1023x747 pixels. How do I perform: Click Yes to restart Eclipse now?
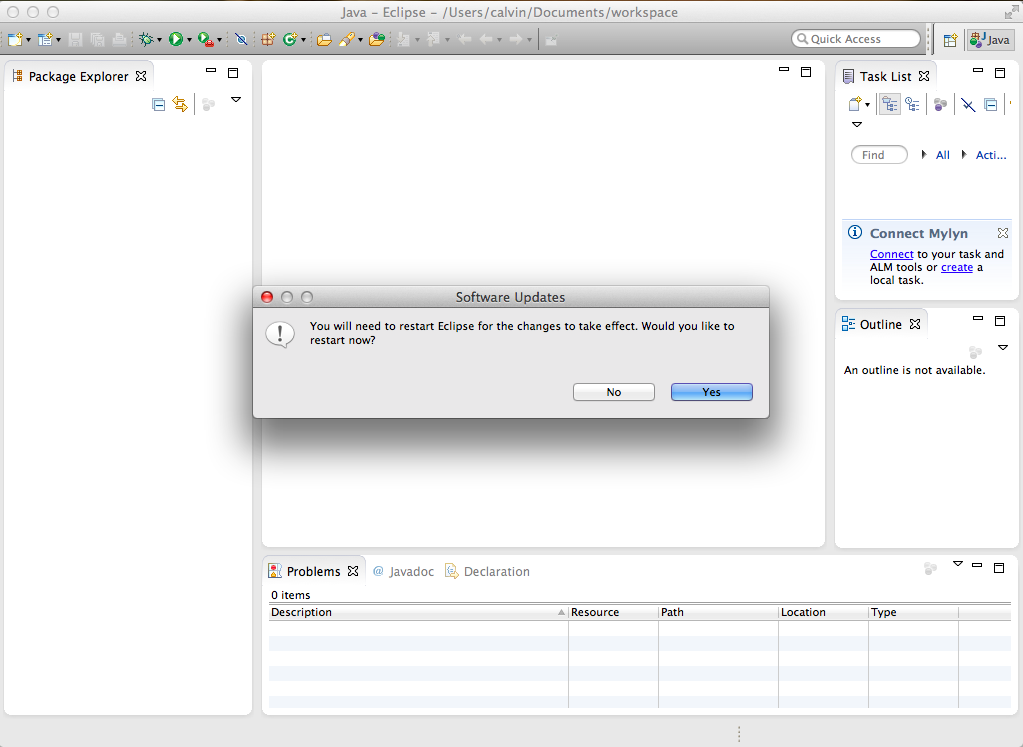(x=712, y=392)
